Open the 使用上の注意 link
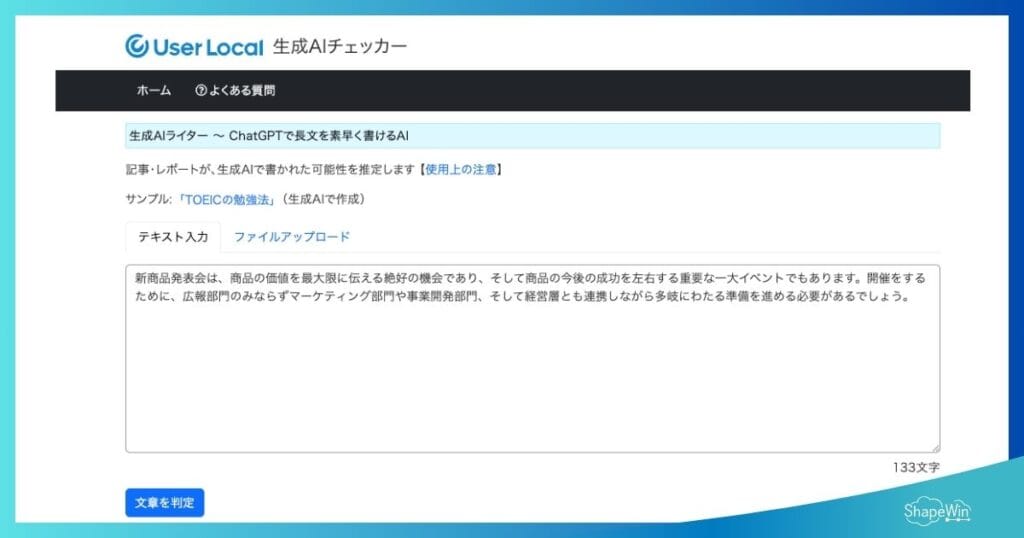The width and height of the screenshot is (1024, 538). [460, 169]
